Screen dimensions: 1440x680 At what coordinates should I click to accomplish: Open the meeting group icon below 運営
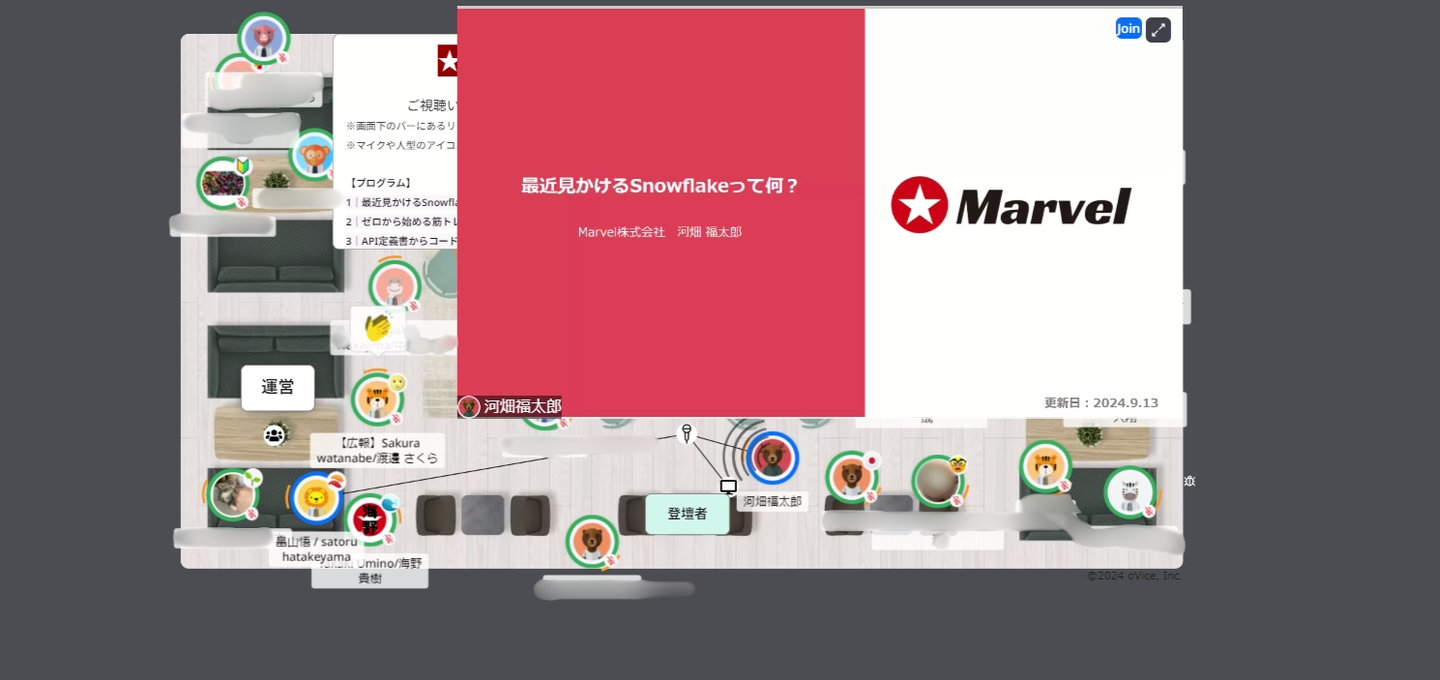(x=274, y=434)
